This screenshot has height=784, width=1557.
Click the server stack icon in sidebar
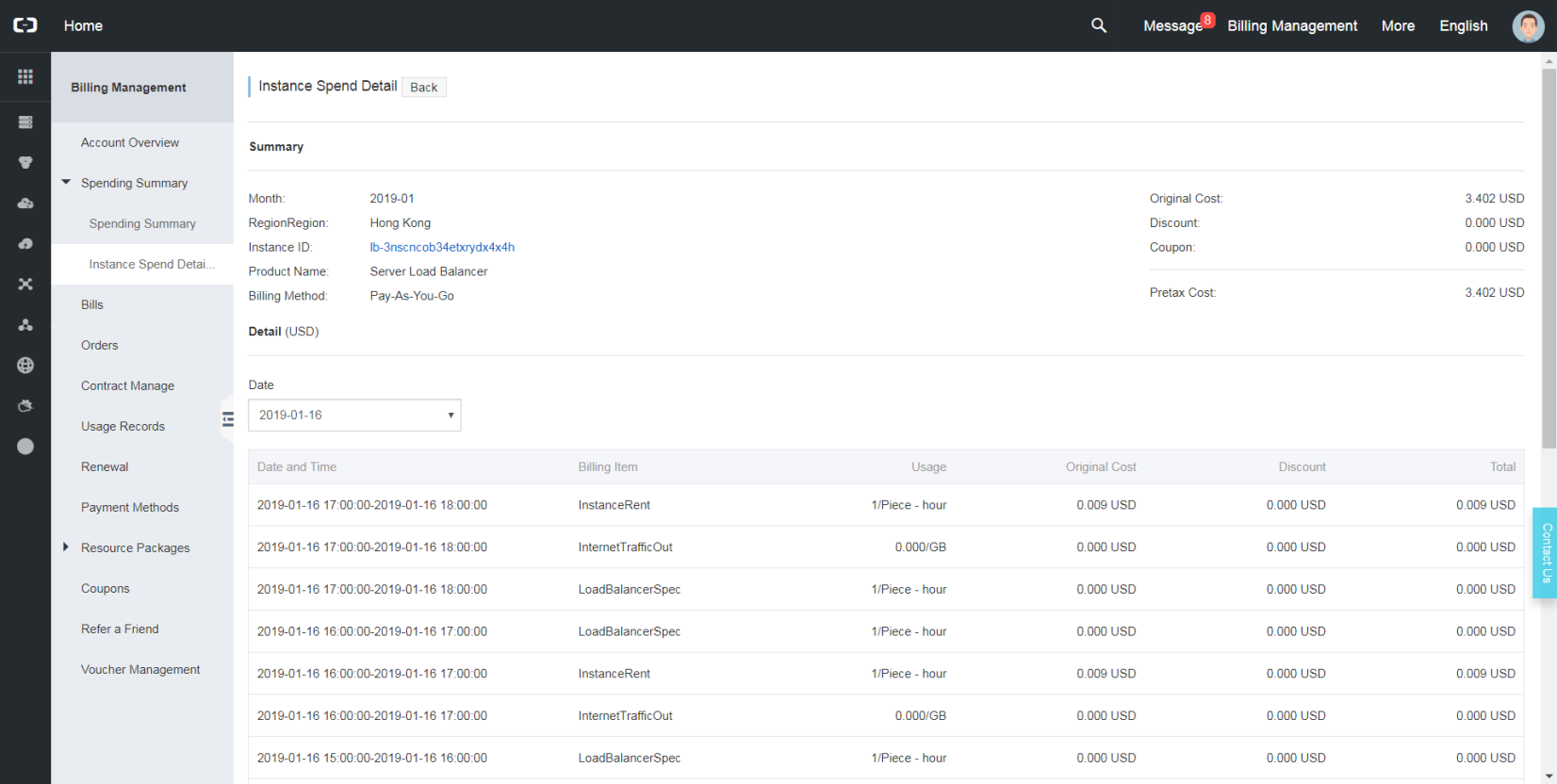25,122
